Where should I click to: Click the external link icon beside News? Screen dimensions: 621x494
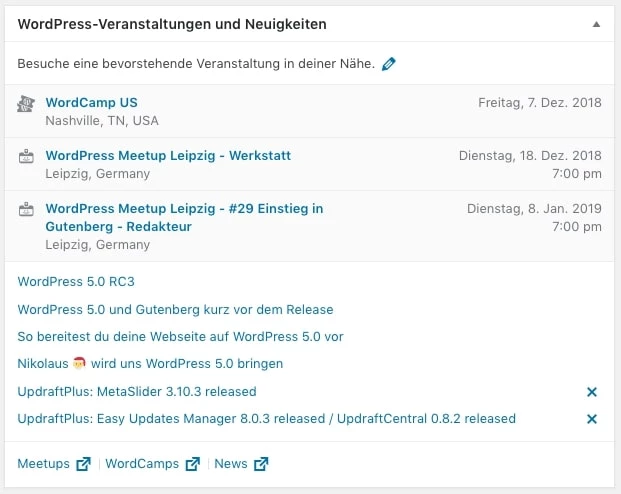(261, 464)
